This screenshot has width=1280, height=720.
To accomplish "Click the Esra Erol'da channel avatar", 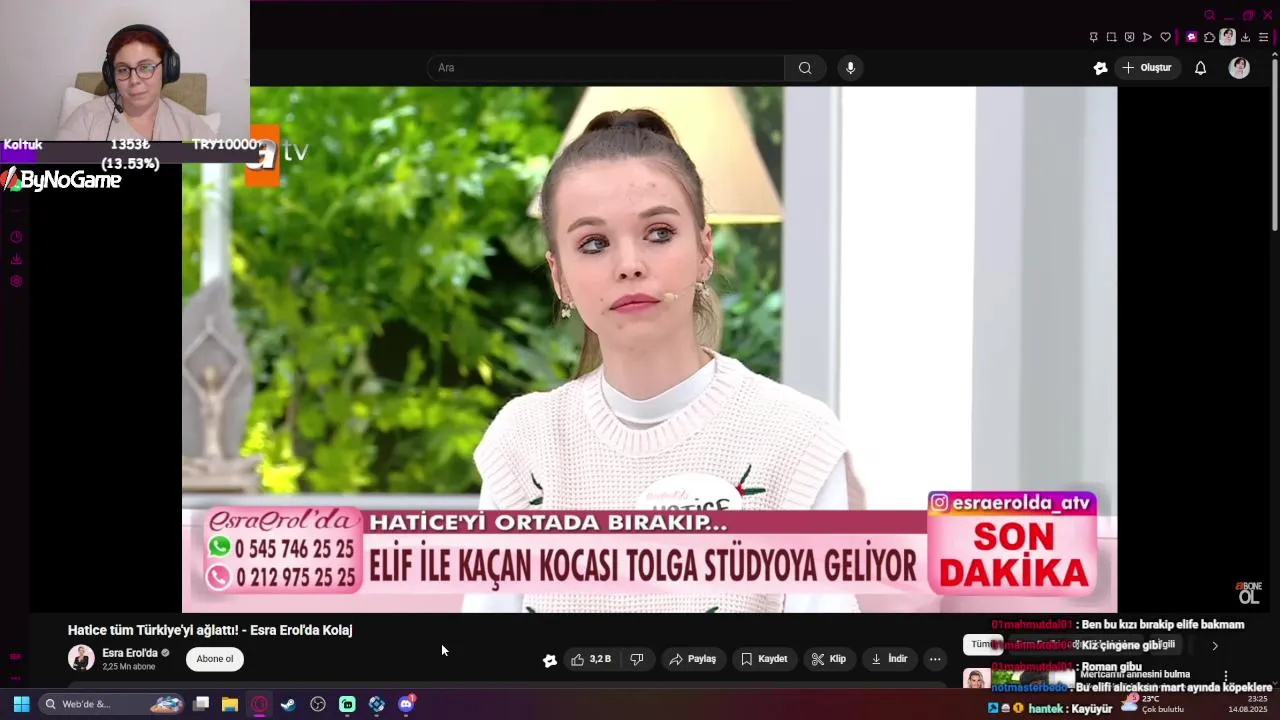I will pos(81,658).
